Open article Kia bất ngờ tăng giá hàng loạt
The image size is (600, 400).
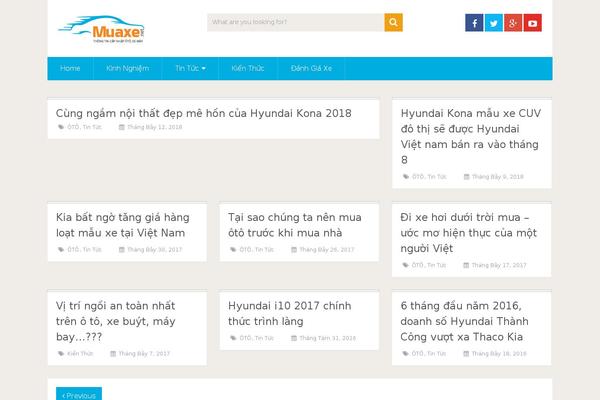tap(122, 225)
